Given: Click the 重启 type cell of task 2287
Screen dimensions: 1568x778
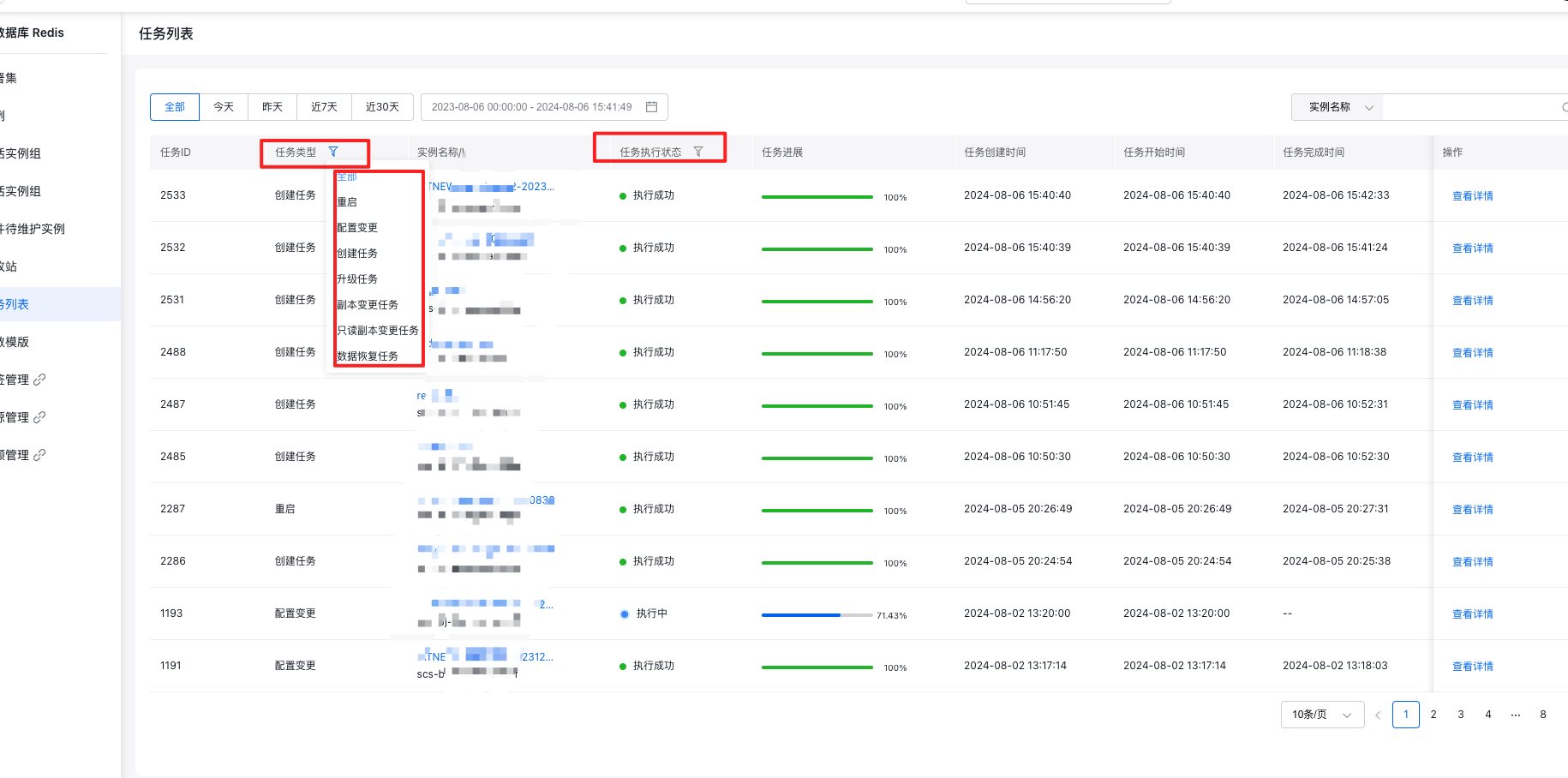Looking at the screenshot, I should tap(284, 509).
